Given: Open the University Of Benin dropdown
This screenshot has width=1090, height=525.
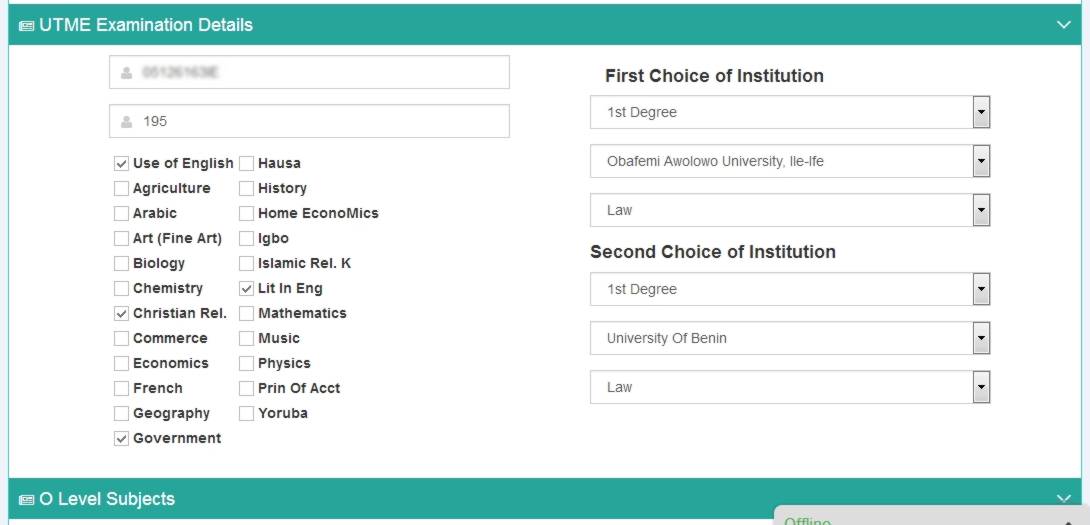Looking at the screenshot, I should pos(789,338).
